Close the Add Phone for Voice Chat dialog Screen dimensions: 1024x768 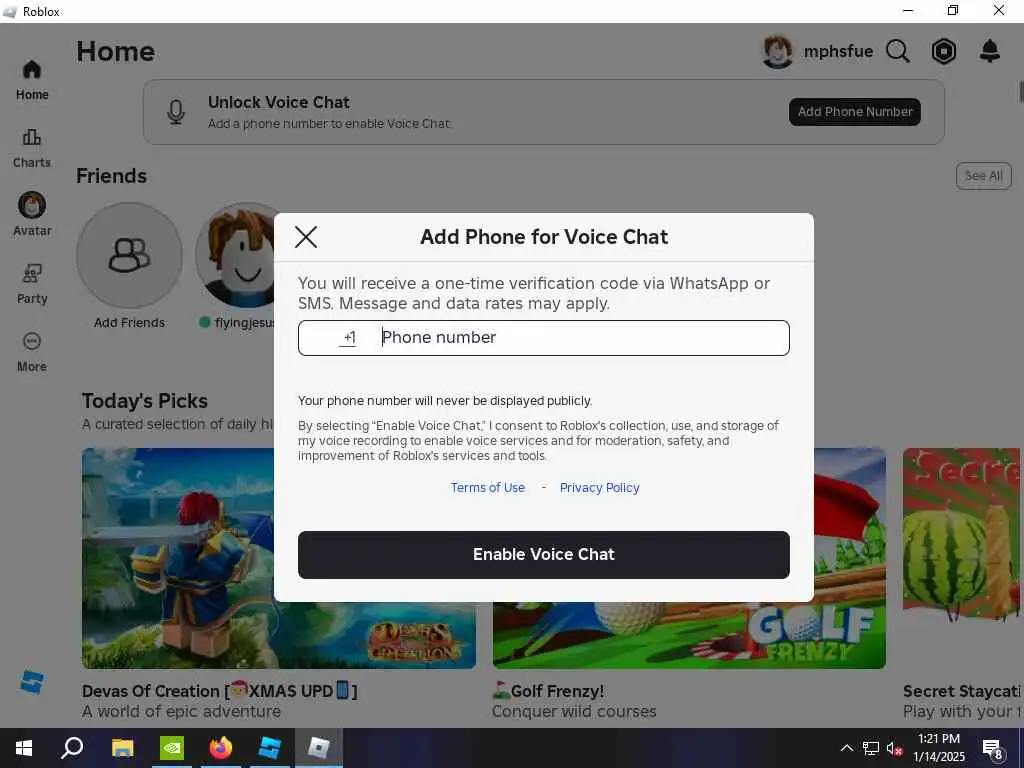pyautogui.click(x=306, y=237)
